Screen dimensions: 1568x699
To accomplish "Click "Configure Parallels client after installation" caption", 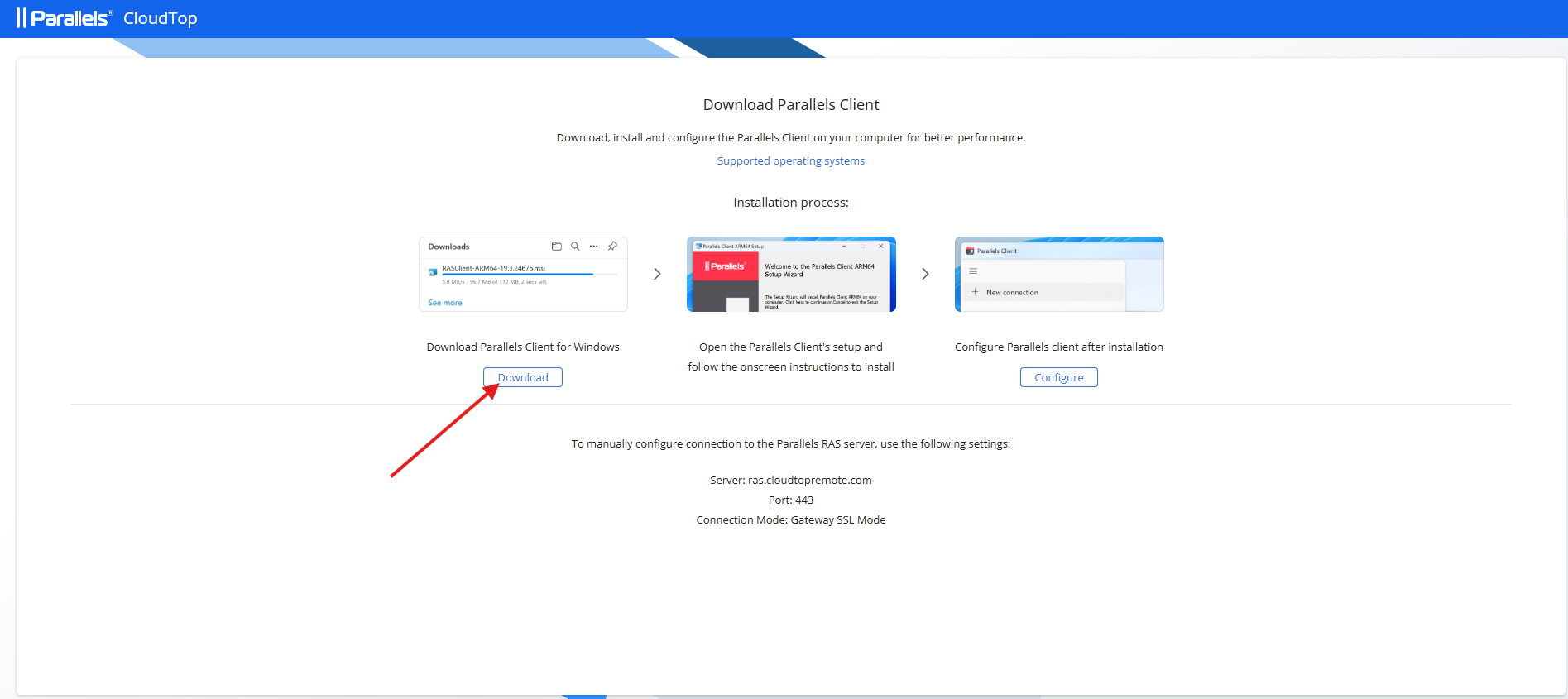I will [1059, 347].
